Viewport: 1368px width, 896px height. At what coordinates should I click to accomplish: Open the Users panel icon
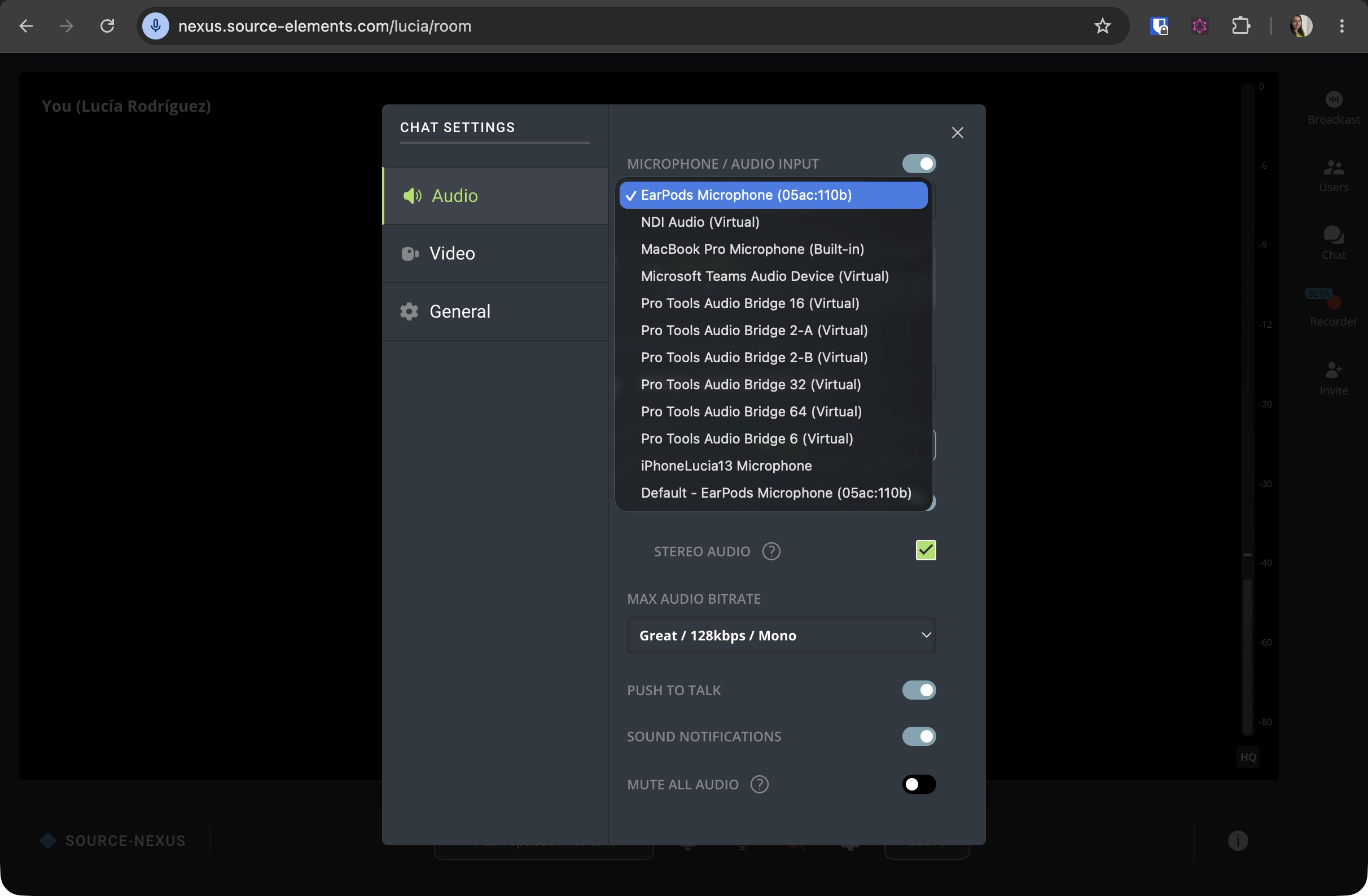click(1334, 167)
